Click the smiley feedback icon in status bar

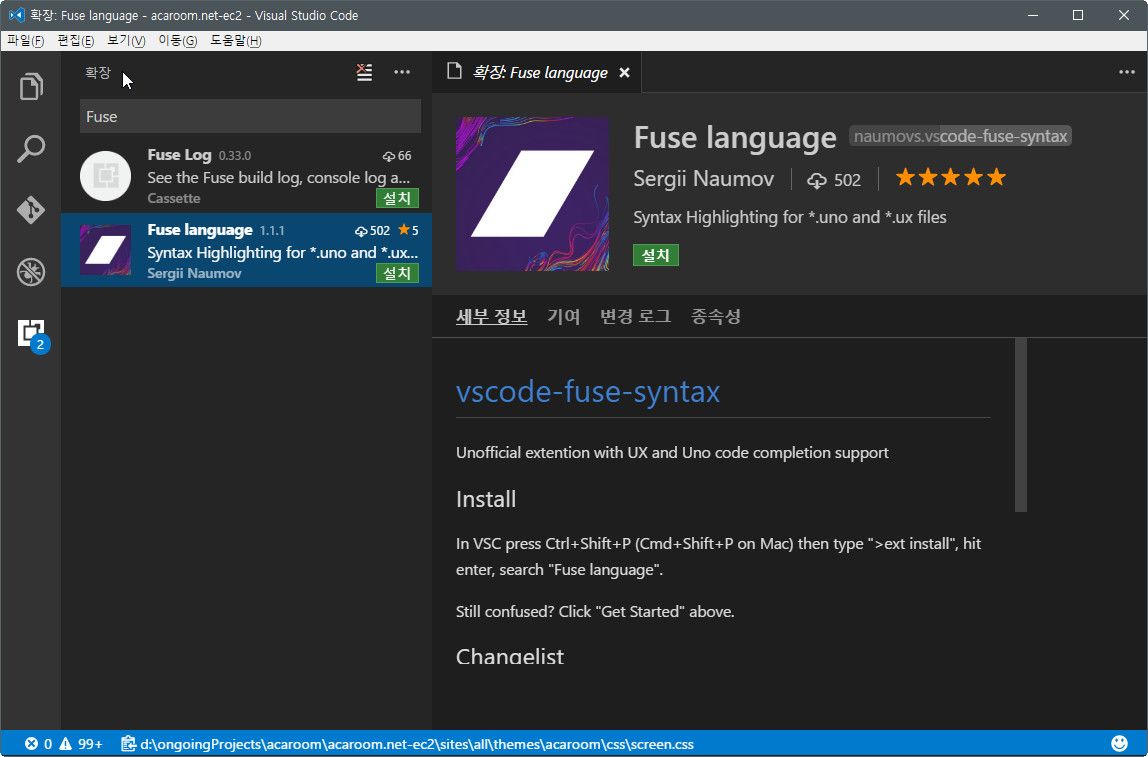point(1119,744)
